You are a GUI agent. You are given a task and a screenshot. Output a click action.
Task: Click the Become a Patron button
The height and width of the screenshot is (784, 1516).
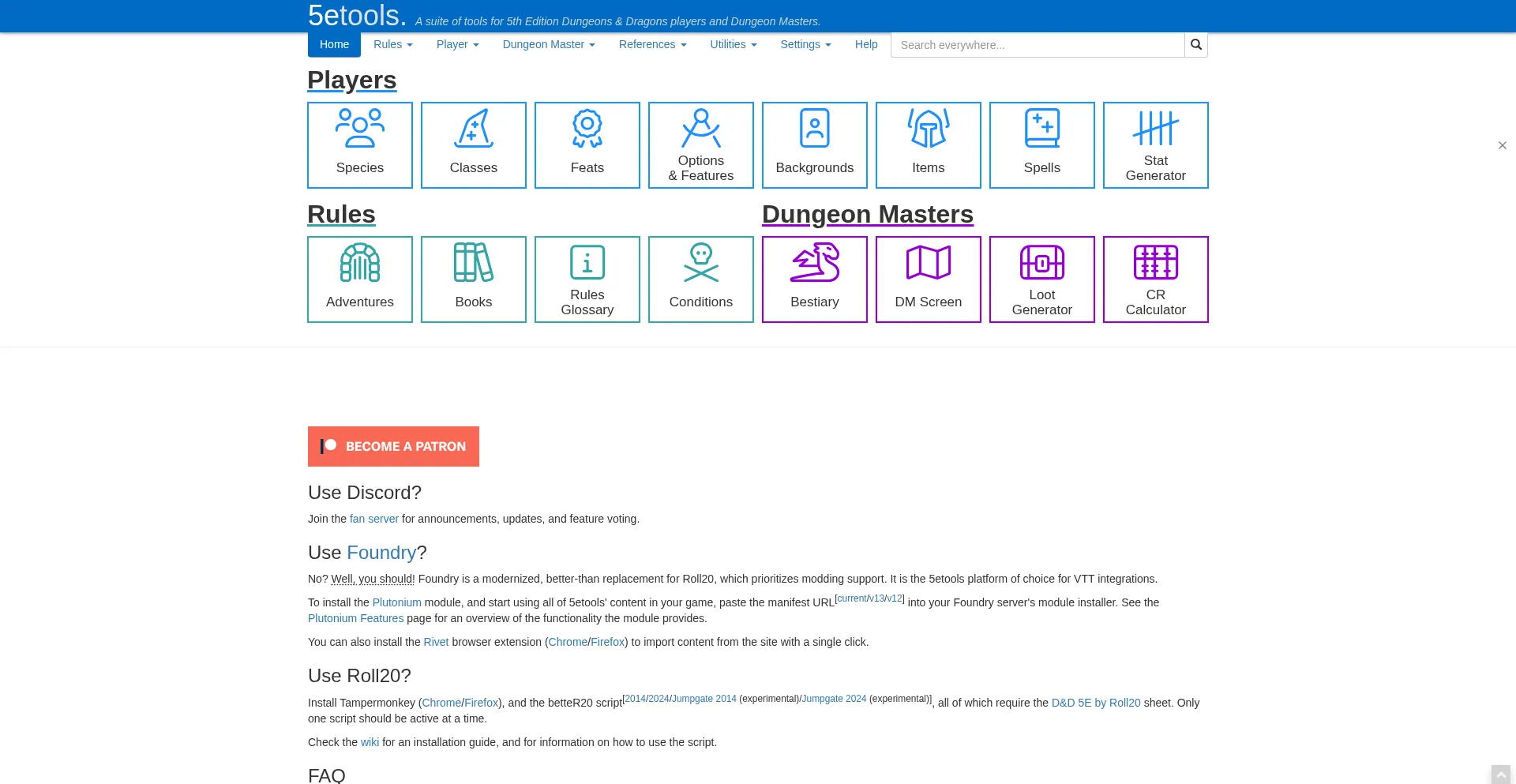(393, 446)
